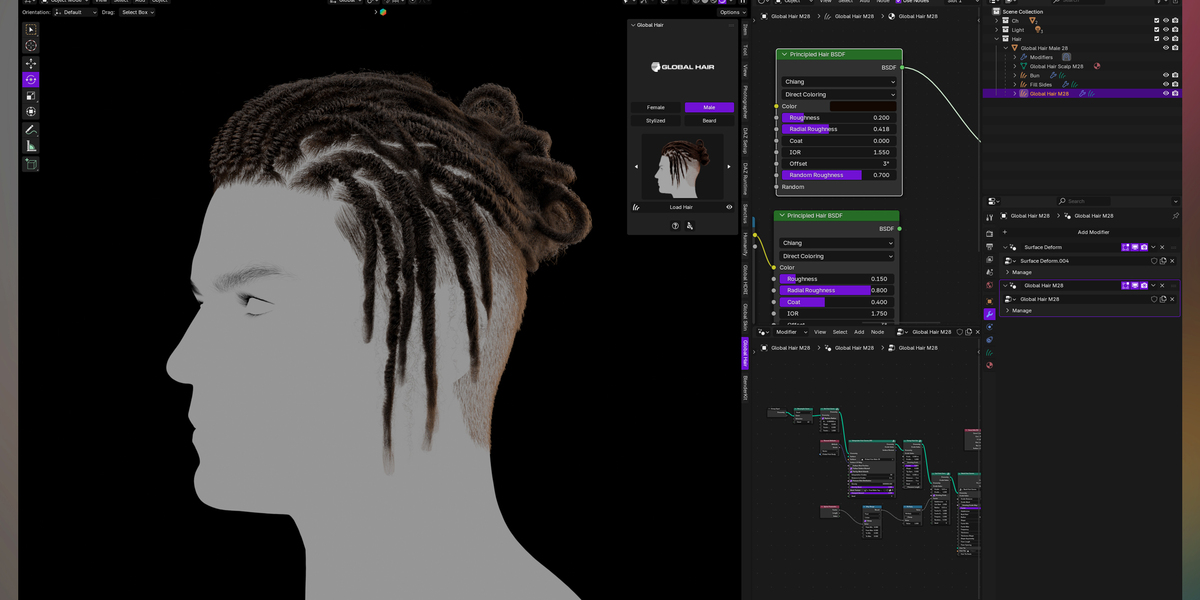Click the help question mark in Global Hair panel

pos(674,226)
